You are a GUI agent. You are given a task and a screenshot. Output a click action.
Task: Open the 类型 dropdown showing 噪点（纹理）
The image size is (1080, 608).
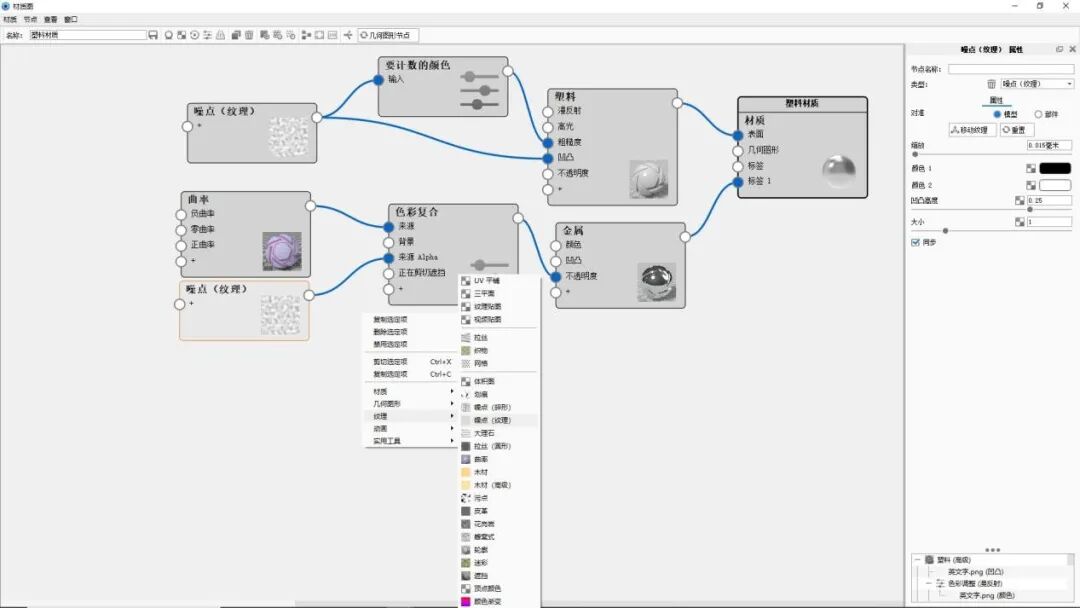coord(1034,84)
